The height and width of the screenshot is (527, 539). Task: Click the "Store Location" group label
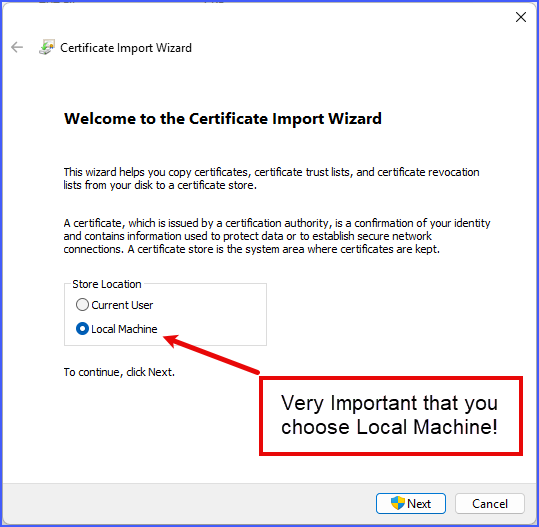tap(107, 284)
